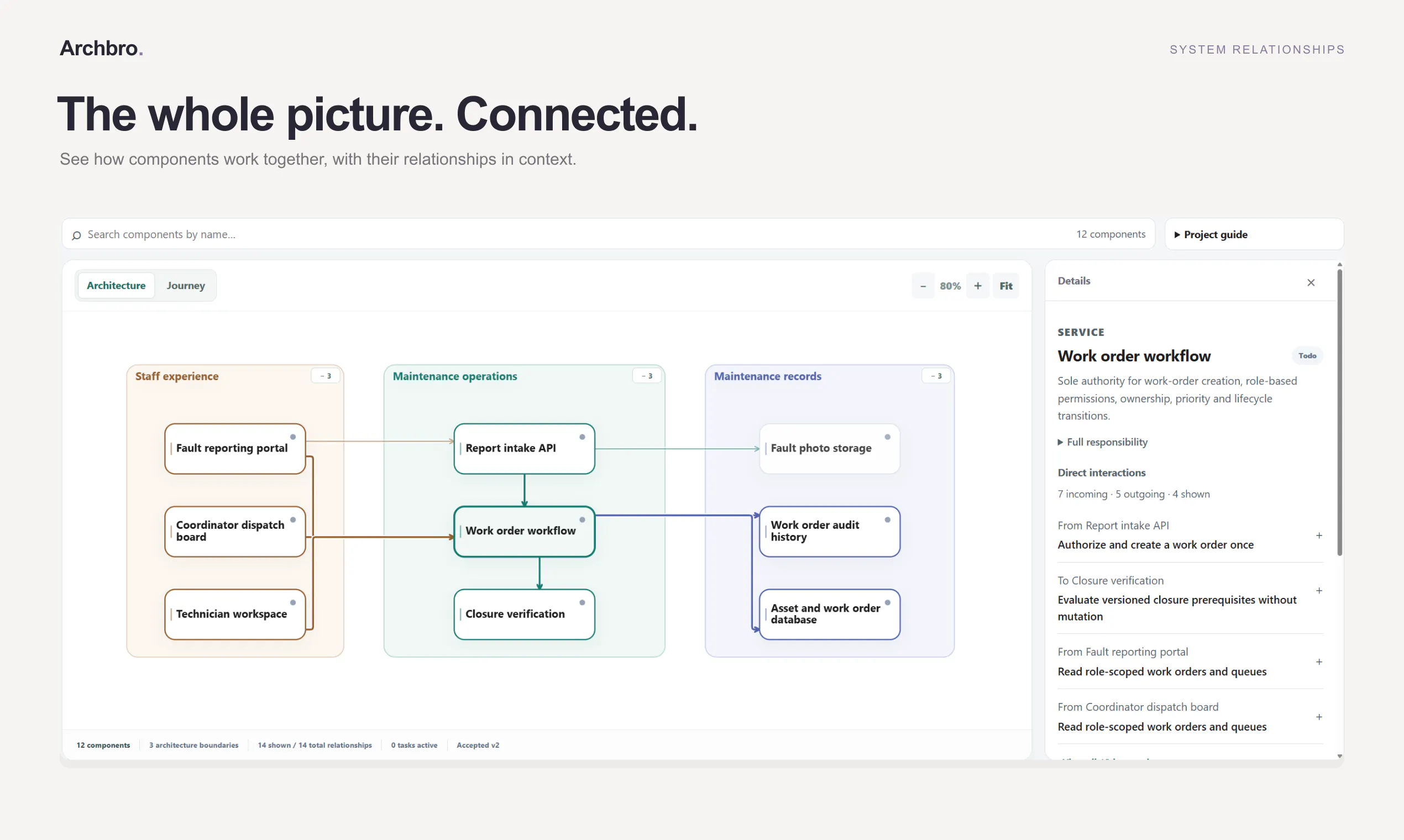
Task: Click status dot on Work order audit history
Action: point(888,519)
